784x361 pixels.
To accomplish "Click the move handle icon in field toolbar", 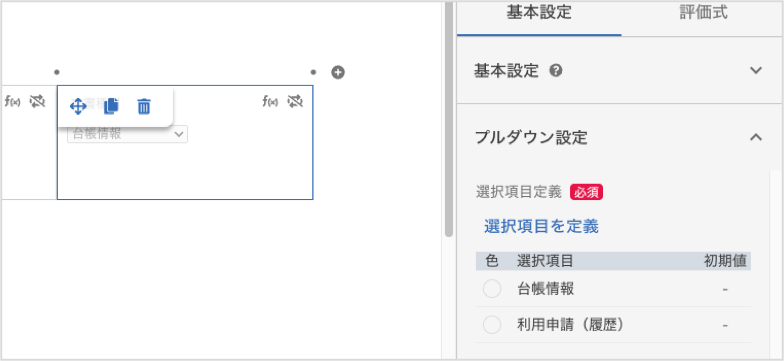I will 78,106.
